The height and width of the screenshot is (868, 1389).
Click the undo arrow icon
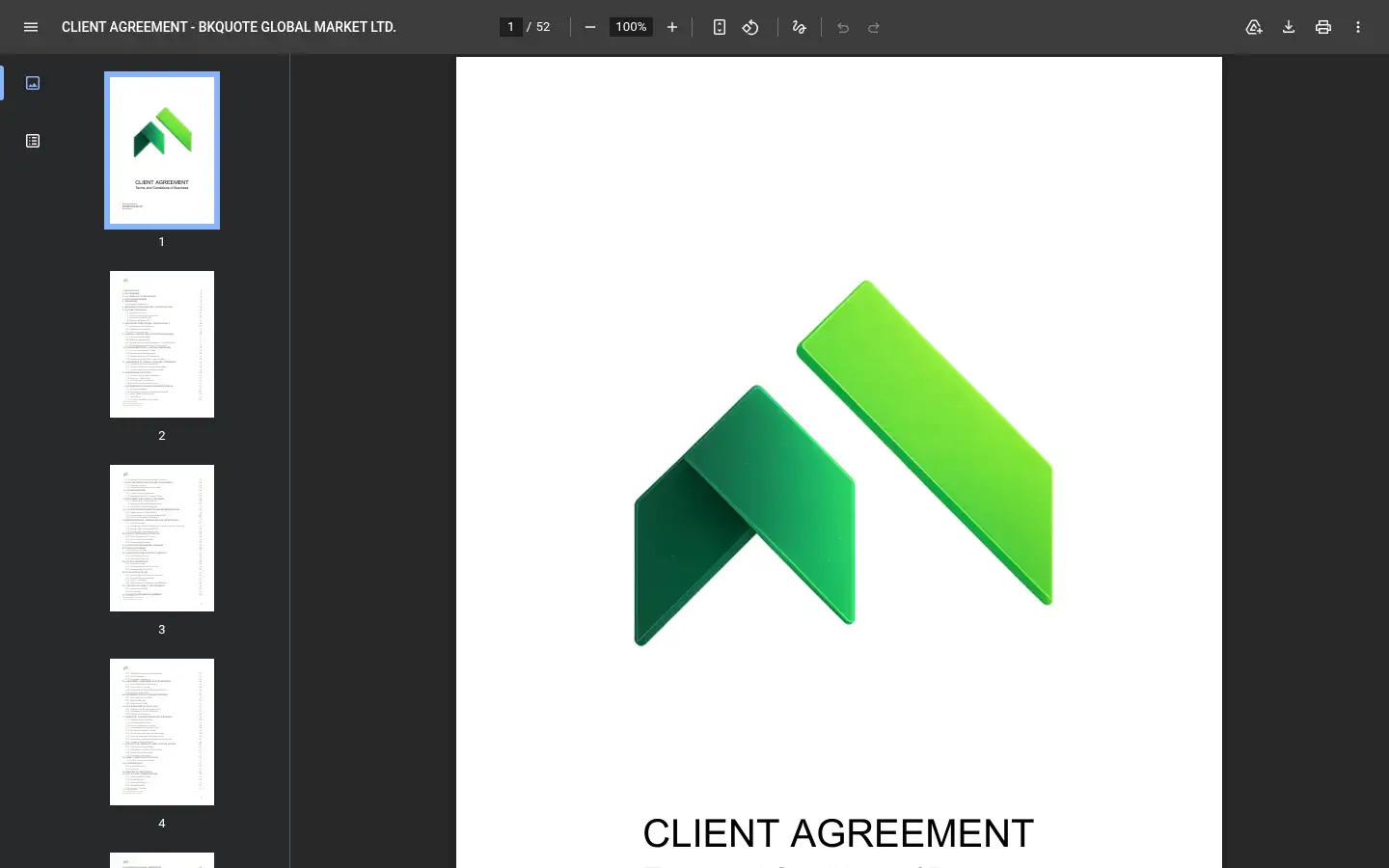(843, 27)
